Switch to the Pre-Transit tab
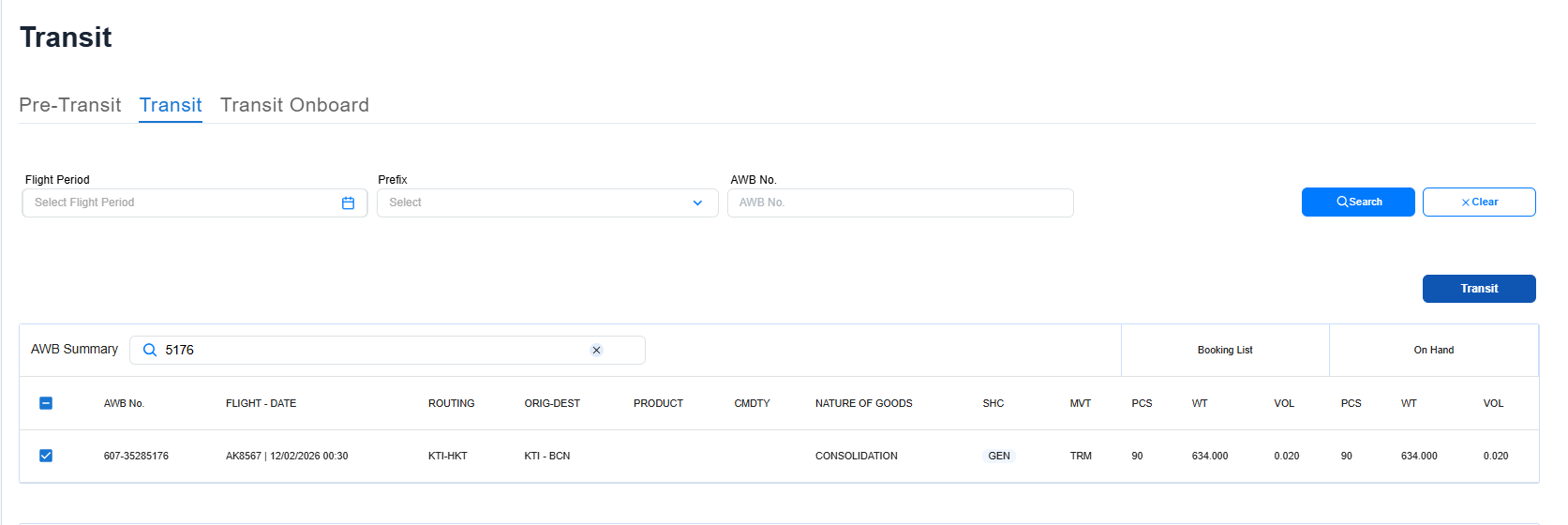The width and height of the screenshot is (1568, 525). (70, 105)
